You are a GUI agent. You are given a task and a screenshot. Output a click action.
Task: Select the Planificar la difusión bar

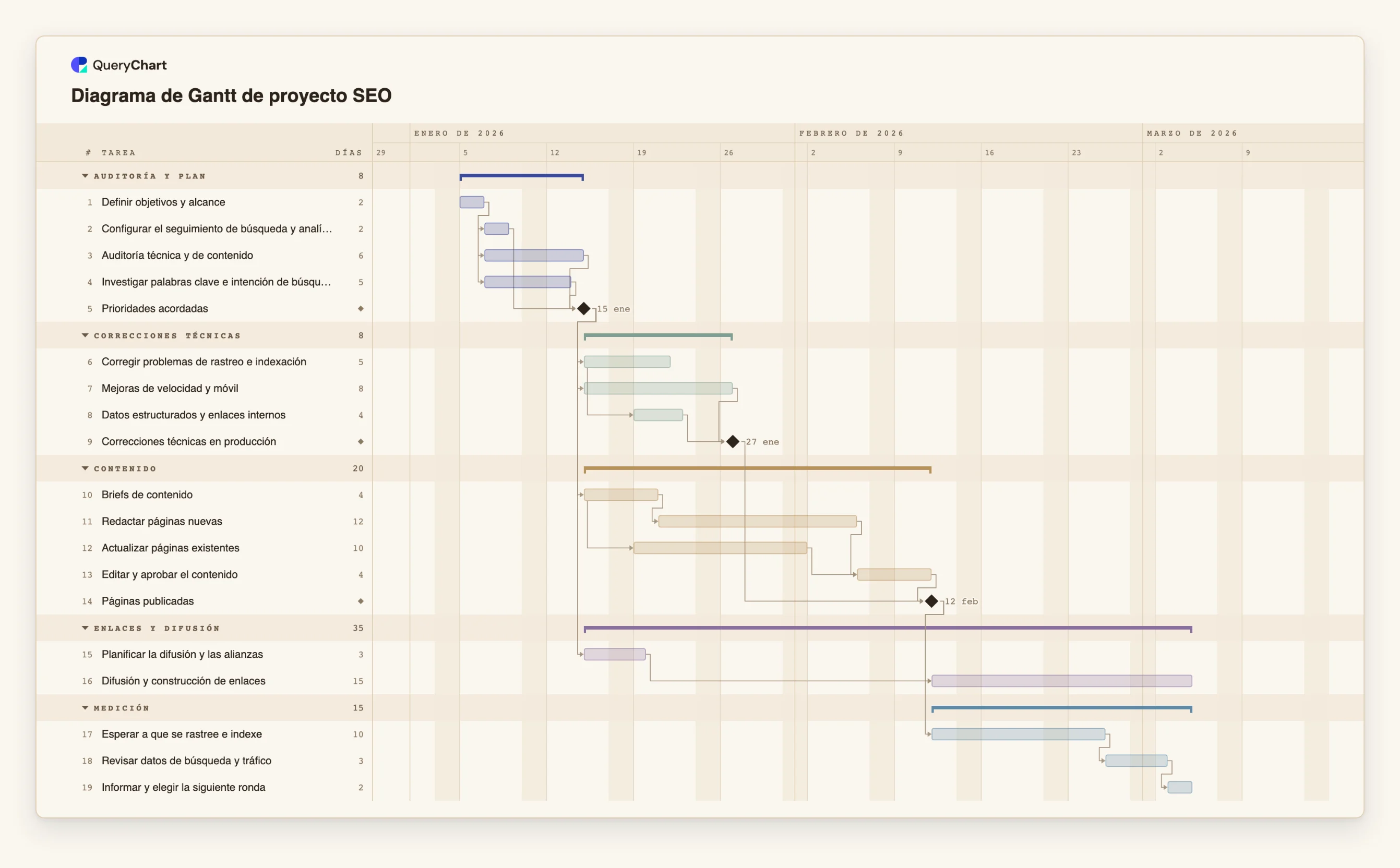click(x=615, y=655)
